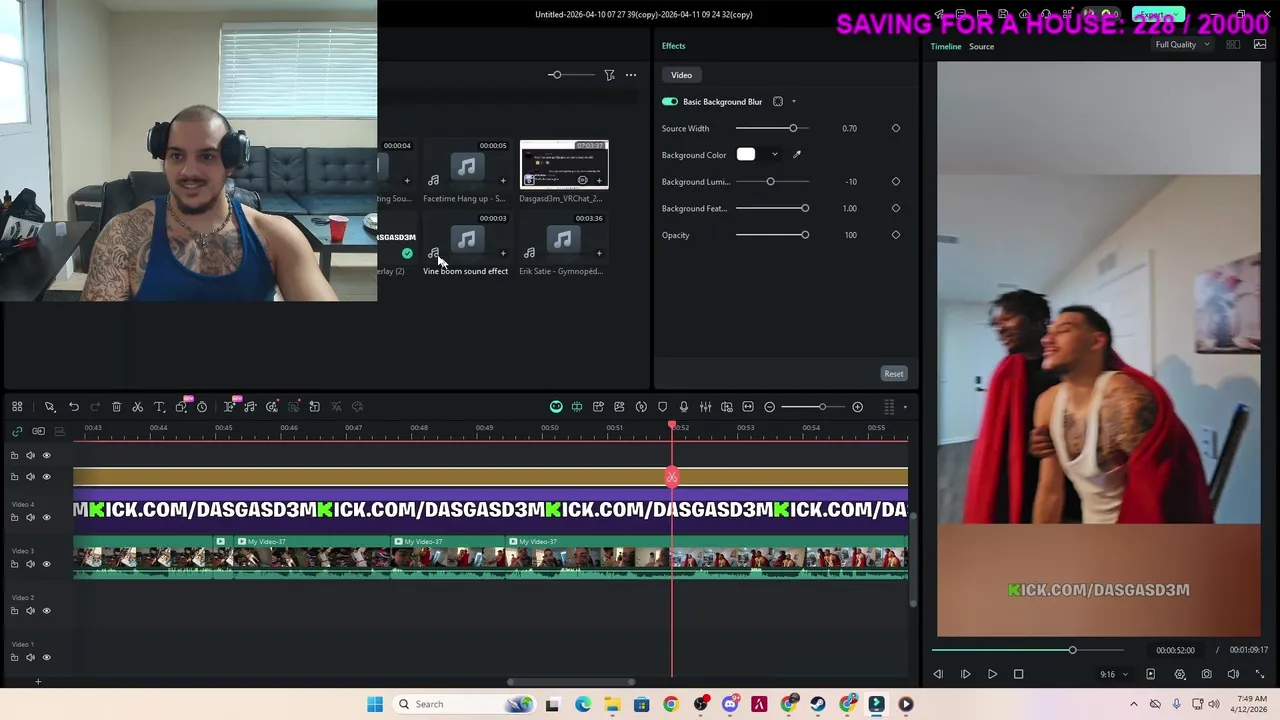
Task: Enter fullscreen preview with expand arrows
Action: click(1259, 674)
